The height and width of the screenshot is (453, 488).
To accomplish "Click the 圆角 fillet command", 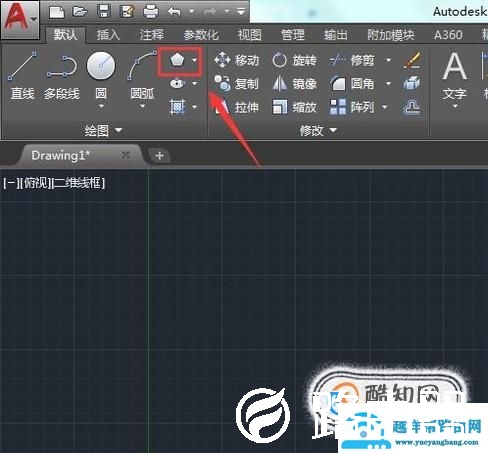I will coord(352,83).
